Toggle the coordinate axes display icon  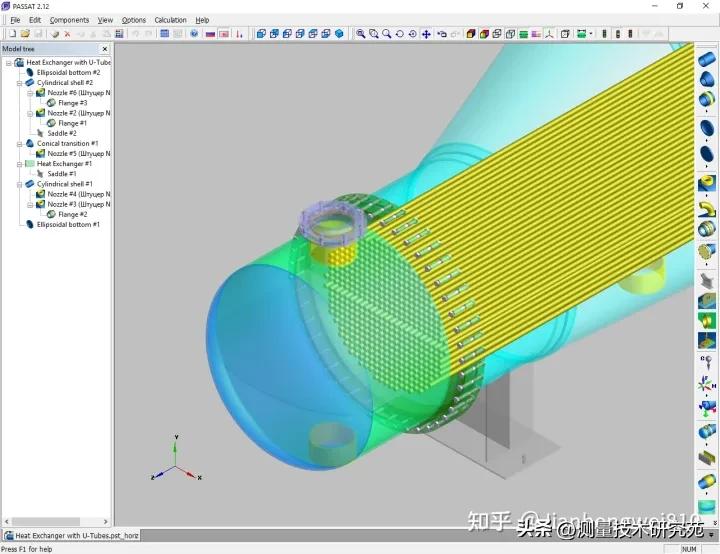click(548, 34)
